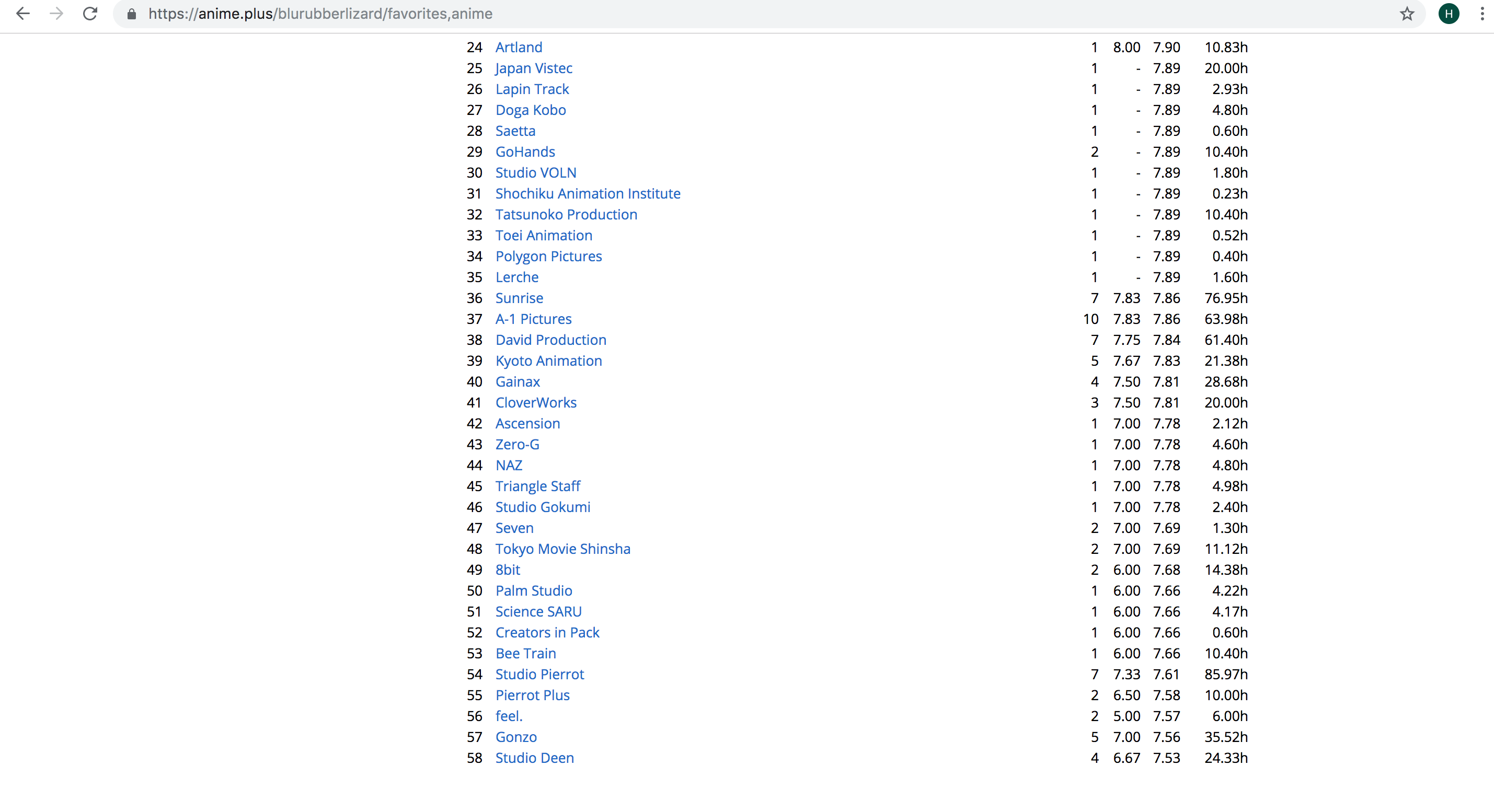This screenshot has height=812, width=1494.
Task: Open the A-1 Pictures link
Action: click(x=533, y=319)
